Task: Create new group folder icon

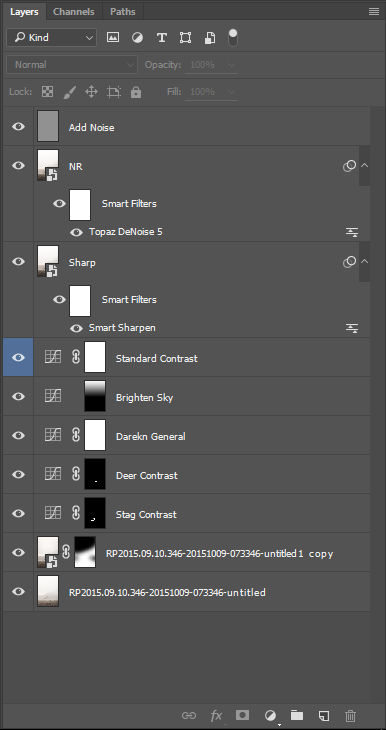Action: [x=297, y=715]
